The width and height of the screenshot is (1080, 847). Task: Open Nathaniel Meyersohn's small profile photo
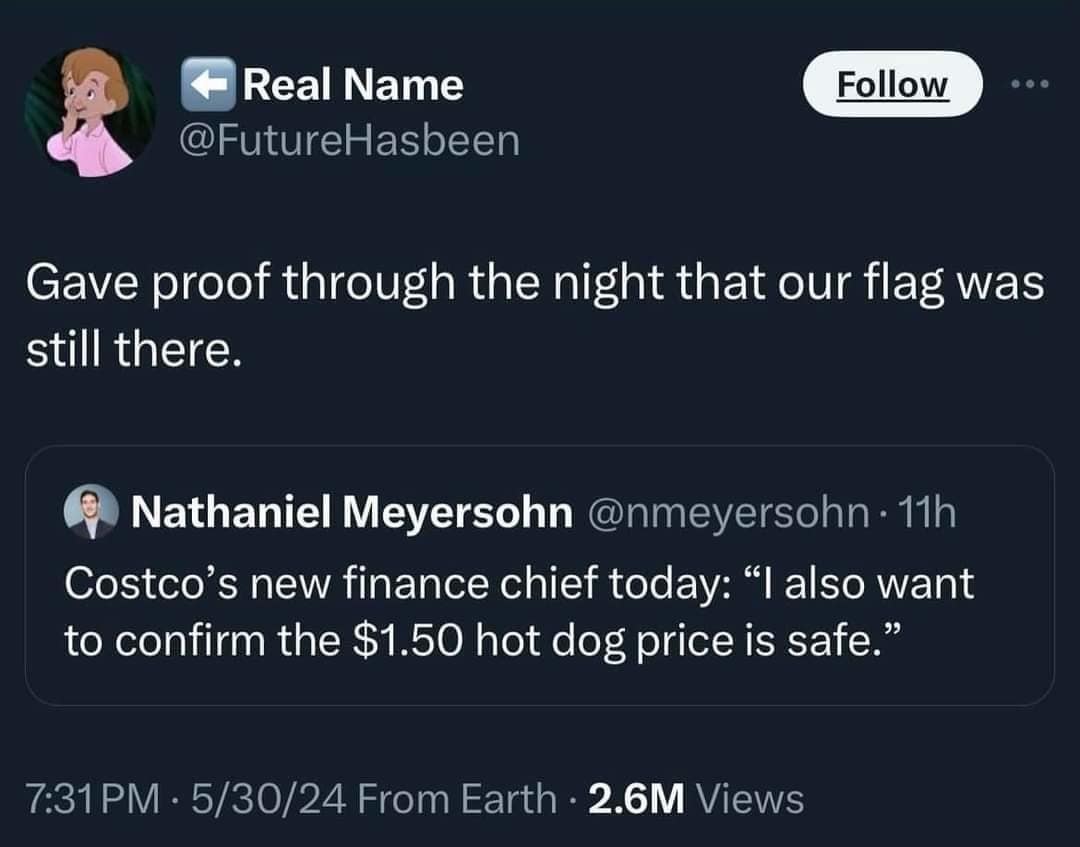[90, 513]
